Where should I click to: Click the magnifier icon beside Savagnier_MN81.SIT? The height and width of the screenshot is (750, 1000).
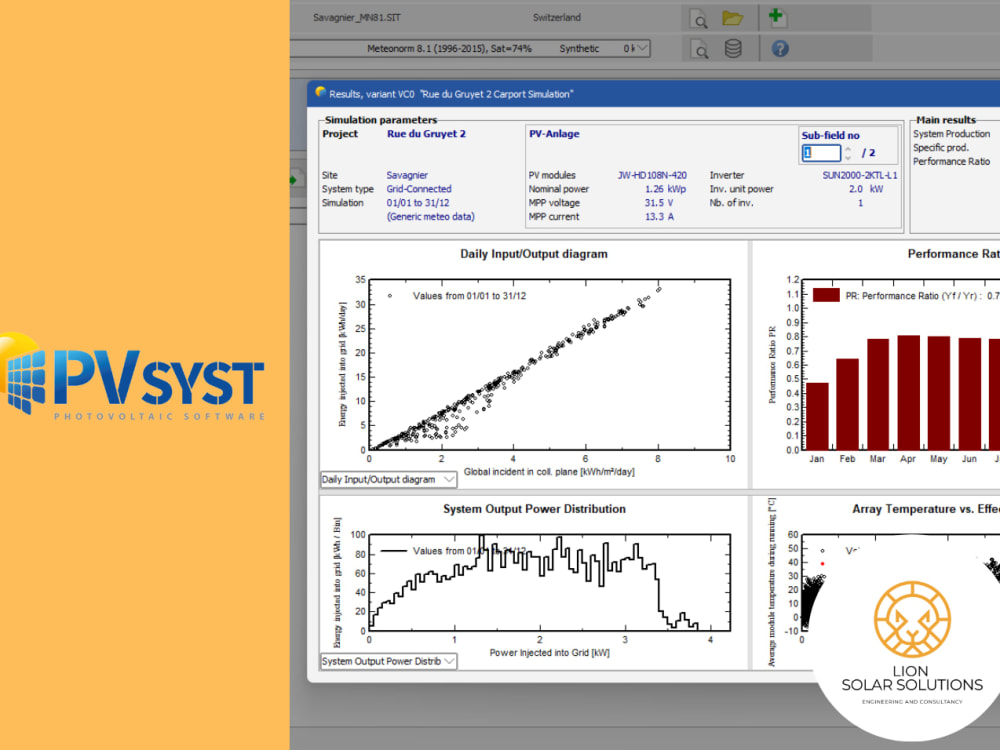(x=699, y=17)
